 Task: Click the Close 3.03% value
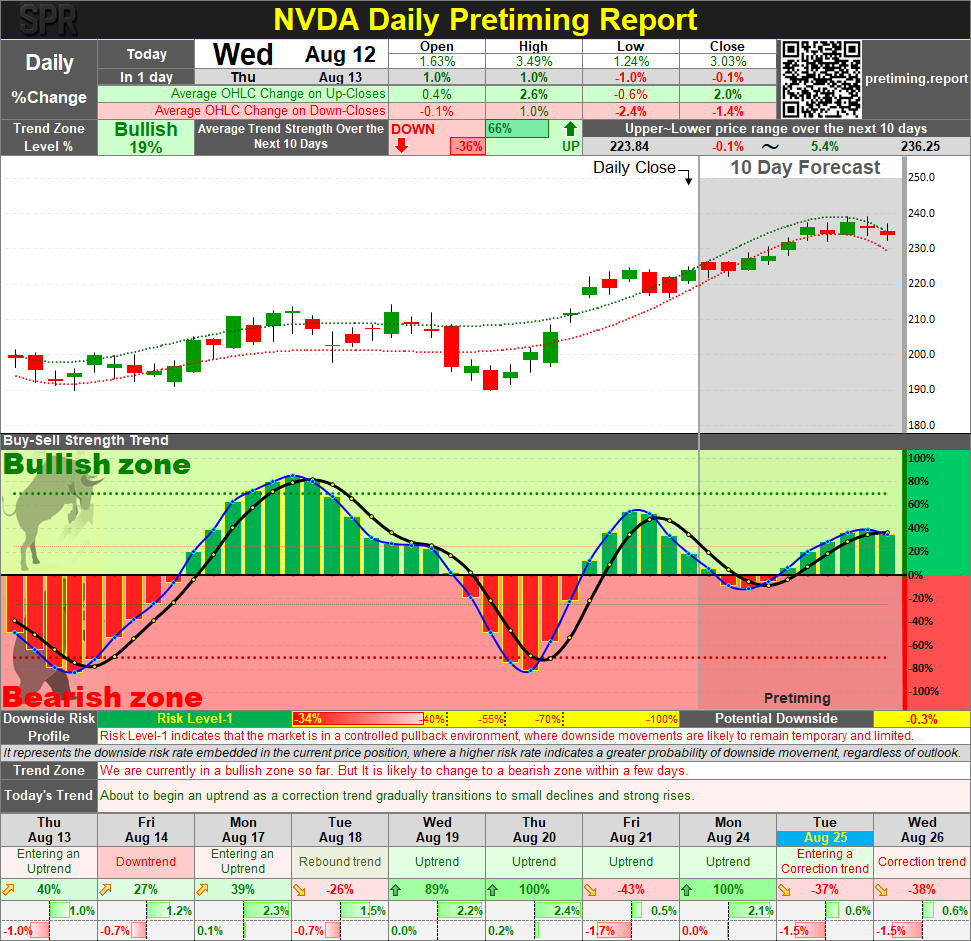point(728,61)
